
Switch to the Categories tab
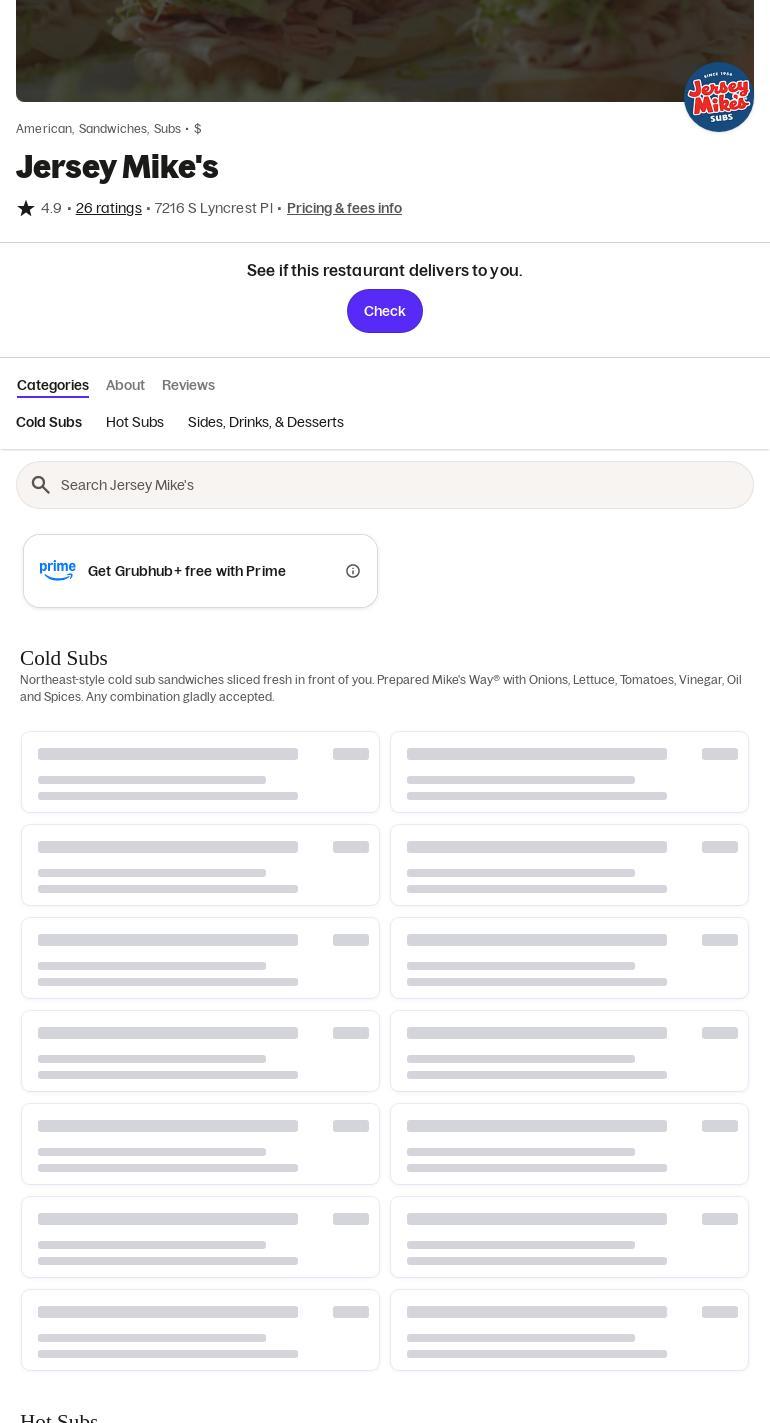click(x=53, y=385)
